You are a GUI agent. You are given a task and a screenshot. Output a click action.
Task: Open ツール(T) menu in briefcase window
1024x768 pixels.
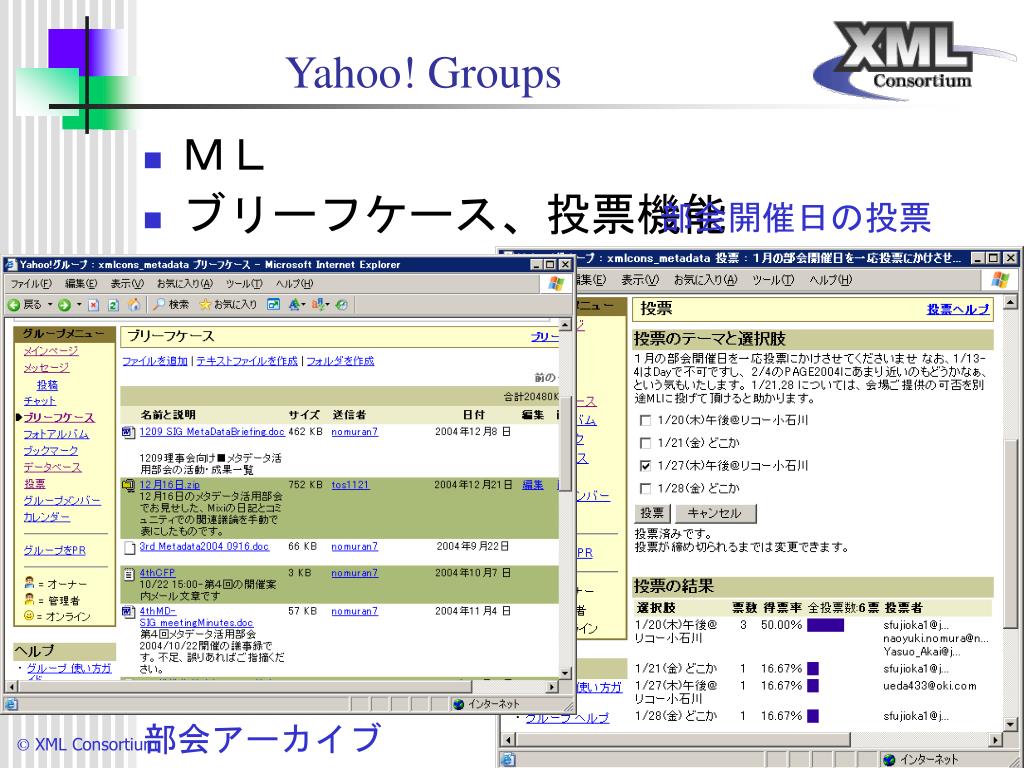point(244,284)
